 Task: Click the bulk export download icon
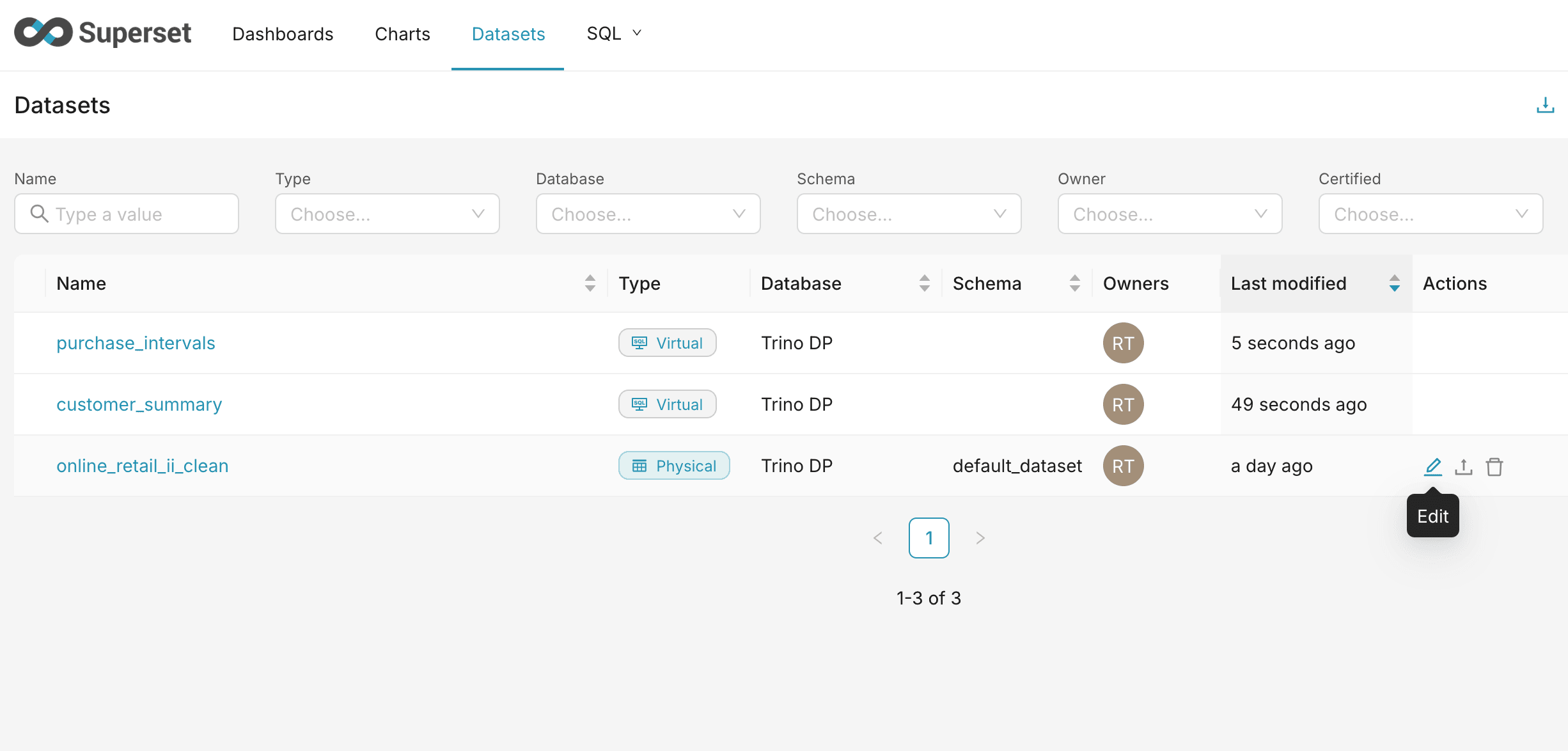click(x=1545, y=105)
